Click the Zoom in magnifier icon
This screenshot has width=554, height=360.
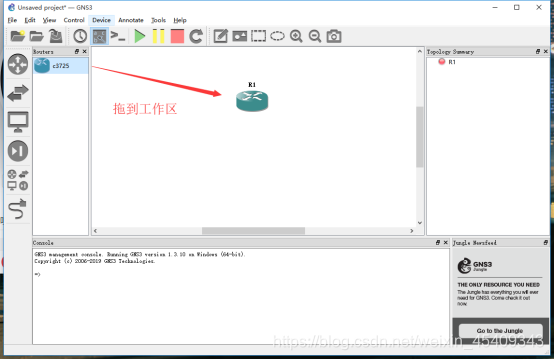pyautogui.click(x=296, y=36)
